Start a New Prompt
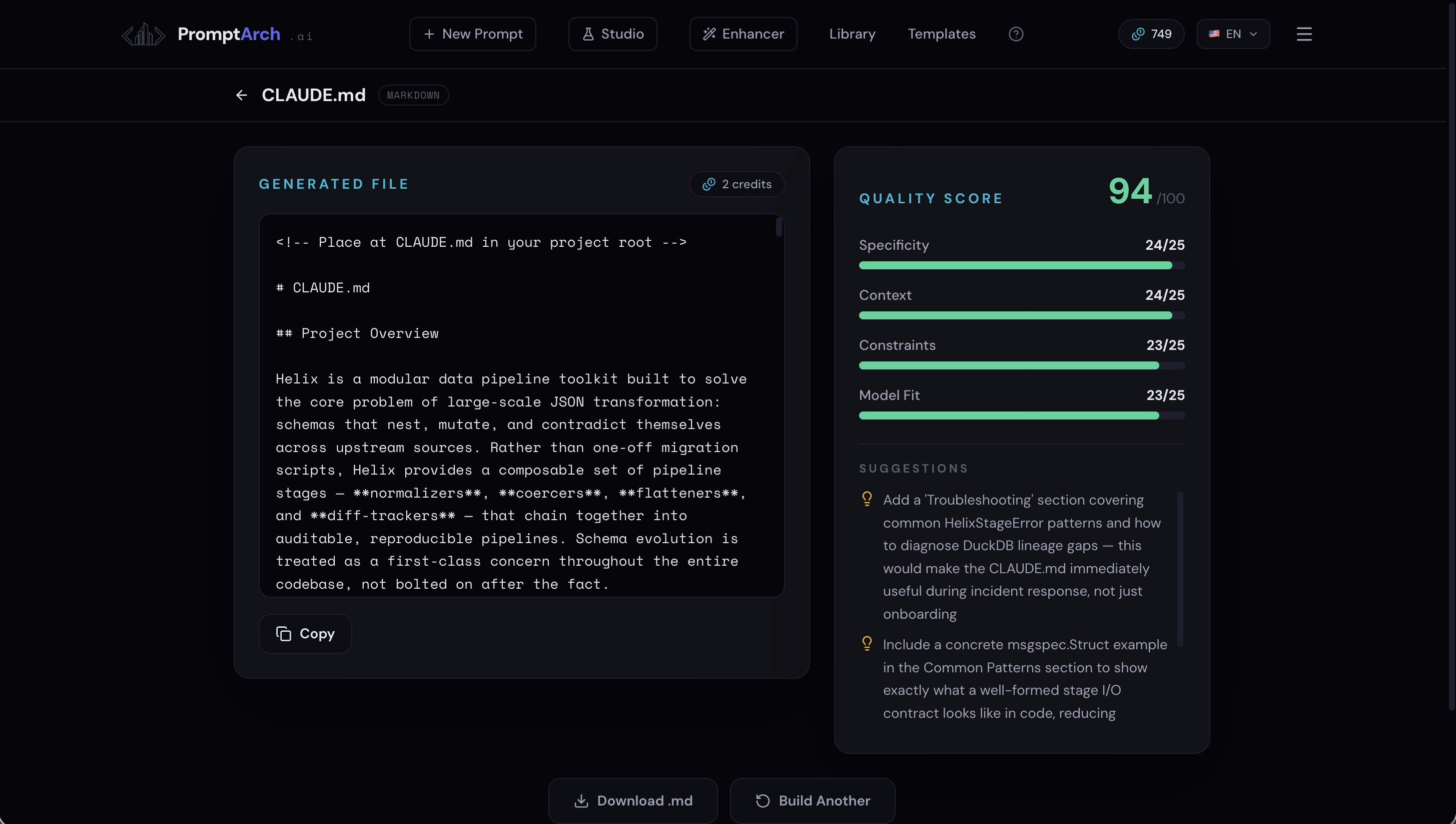Viewport: 1456px width, 824px height. pyautogui.click(x=472, y=34)
